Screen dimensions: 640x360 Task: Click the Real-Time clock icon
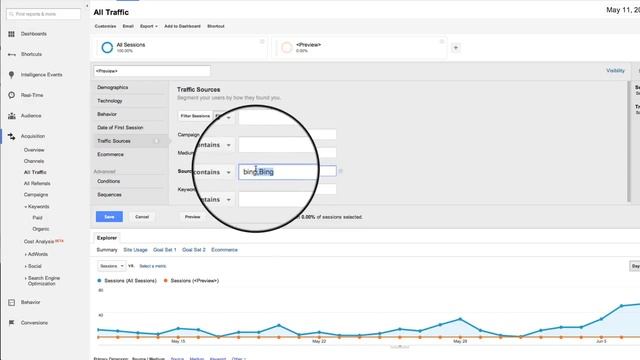click(x=11, y=95)
